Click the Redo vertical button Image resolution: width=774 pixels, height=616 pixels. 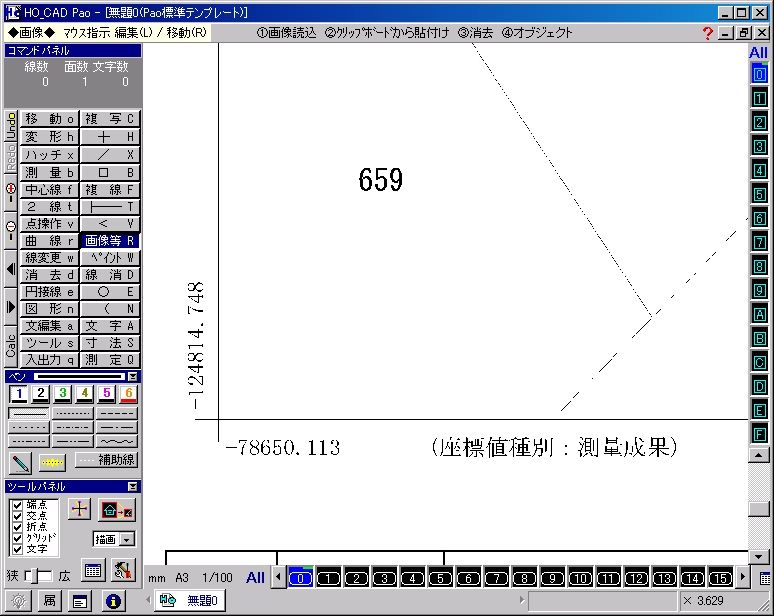click(x=11, y=157)
